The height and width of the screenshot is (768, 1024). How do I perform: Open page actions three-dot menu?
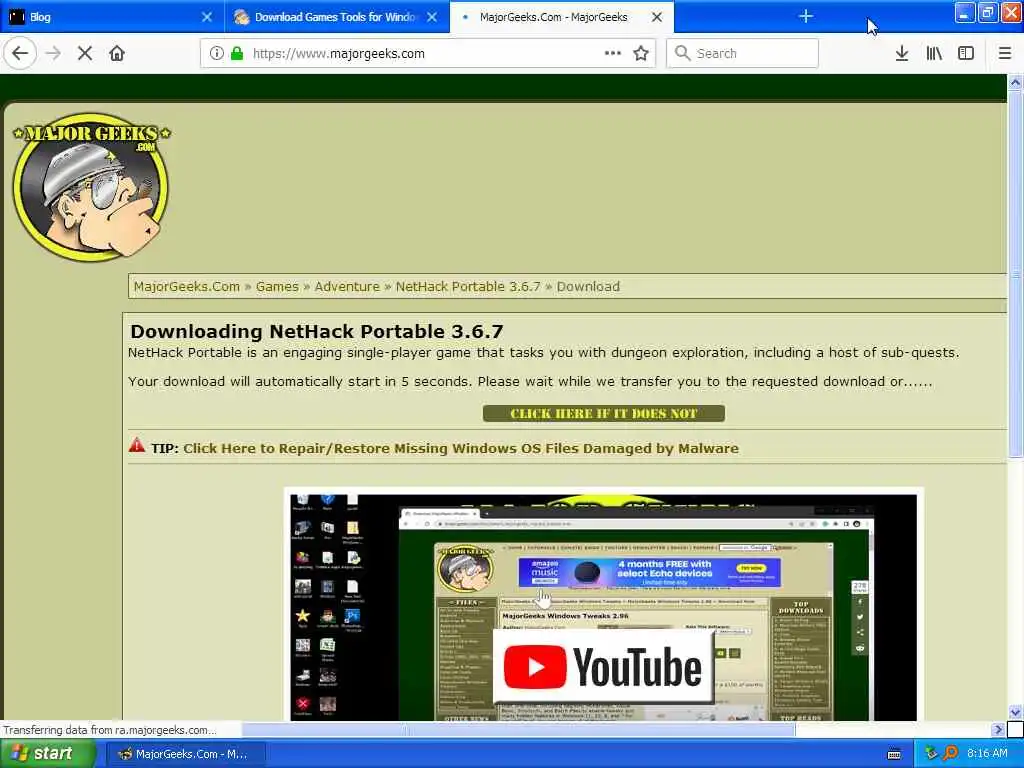[613, 53]
